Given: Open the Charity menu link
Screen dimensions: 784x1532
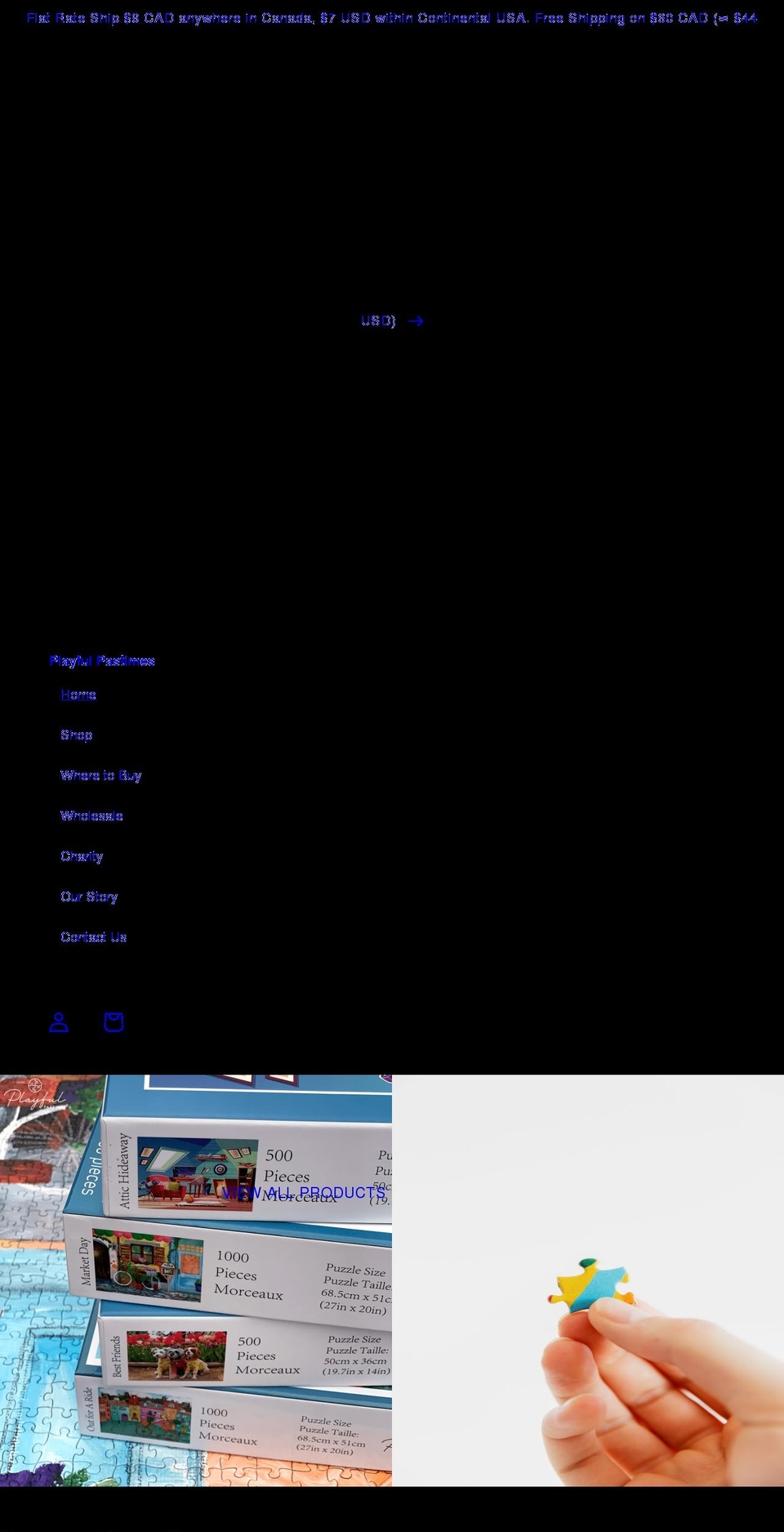Looking at the screenshot, I should pyautogui.click(x=82, y=856).
